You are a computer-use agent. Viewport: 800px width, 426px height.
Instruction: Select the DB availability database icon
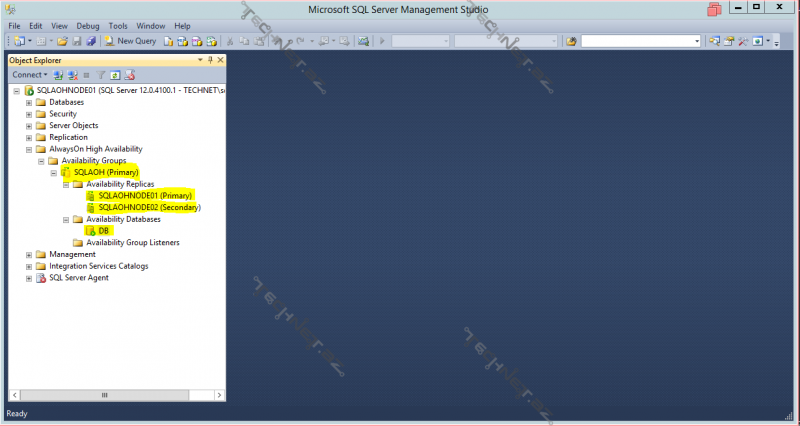[90, 230]
